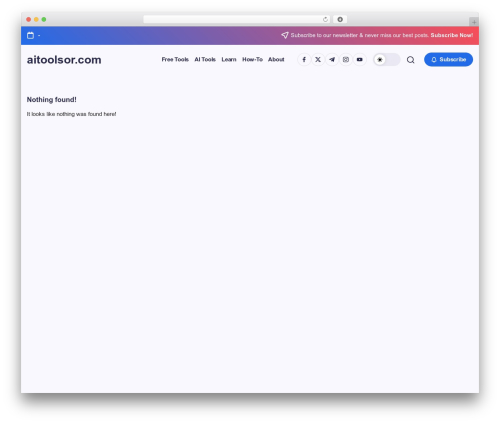The image size is (500, 423).
Task: Go to the Learn menu item
Action: [229, 60]
